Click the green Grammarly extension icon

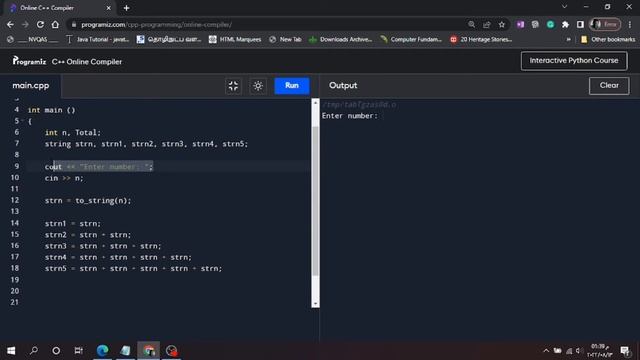point(550,24)
